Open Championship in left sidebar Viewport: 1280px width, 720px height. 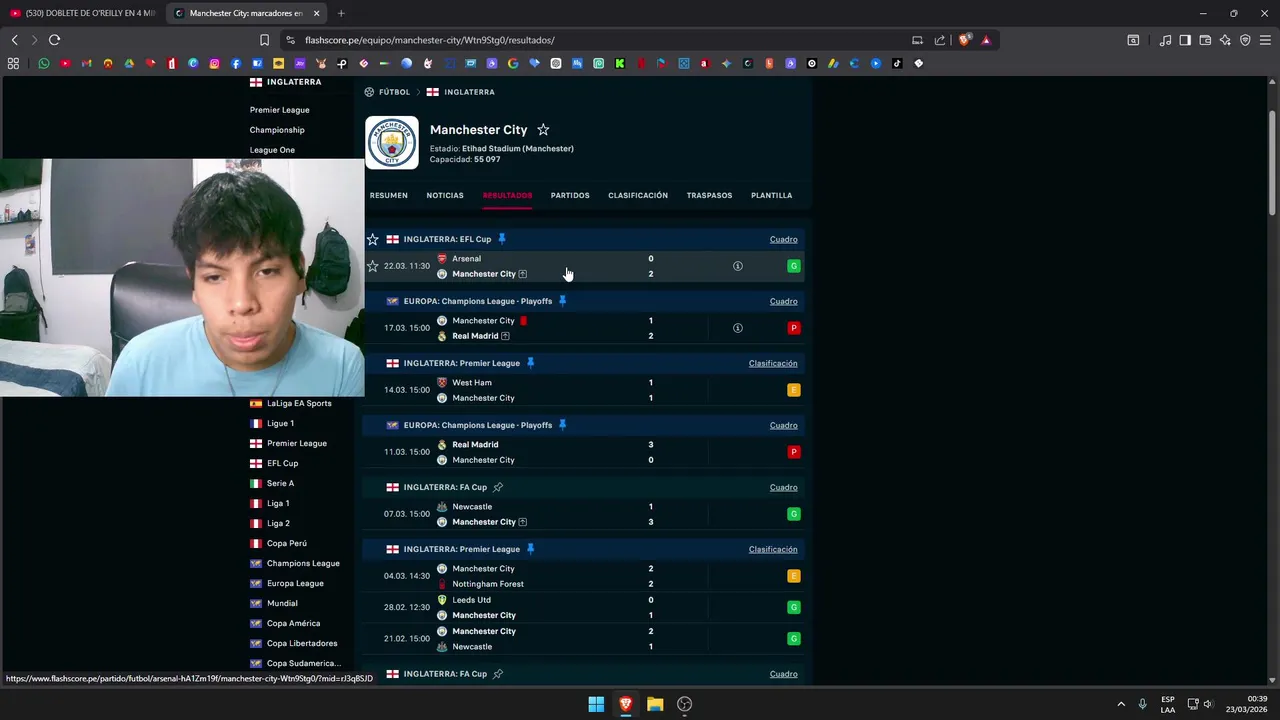tap(277, 130)
